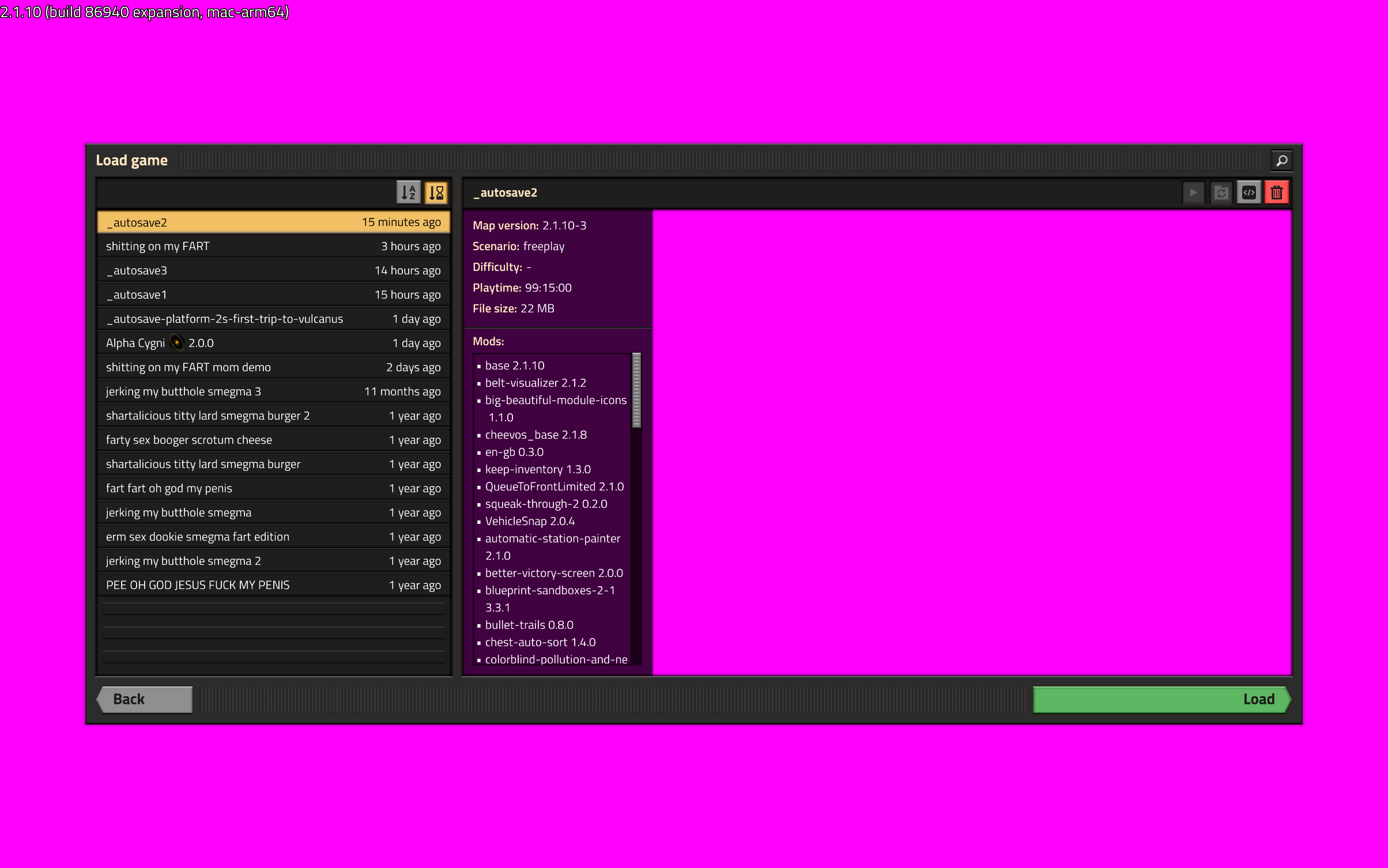Click the replay play-arrow icon
The image size is (1388, 868).
pos(1193,193)
